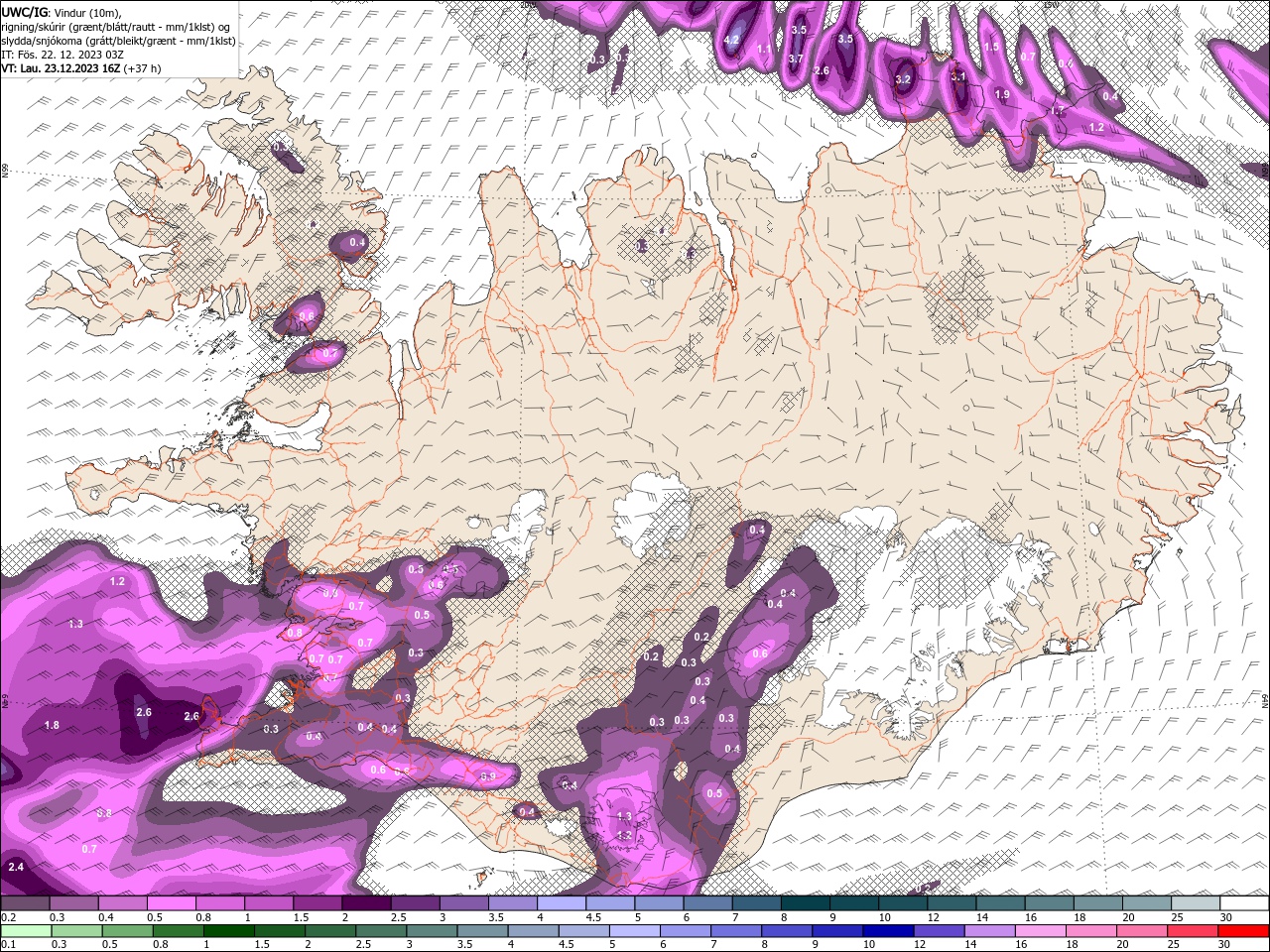The width and height of the screenshot is (1270, 952).
Task: Click the bright magenta snow swatch labeled 0.5
Action: (x=171, y=902)
